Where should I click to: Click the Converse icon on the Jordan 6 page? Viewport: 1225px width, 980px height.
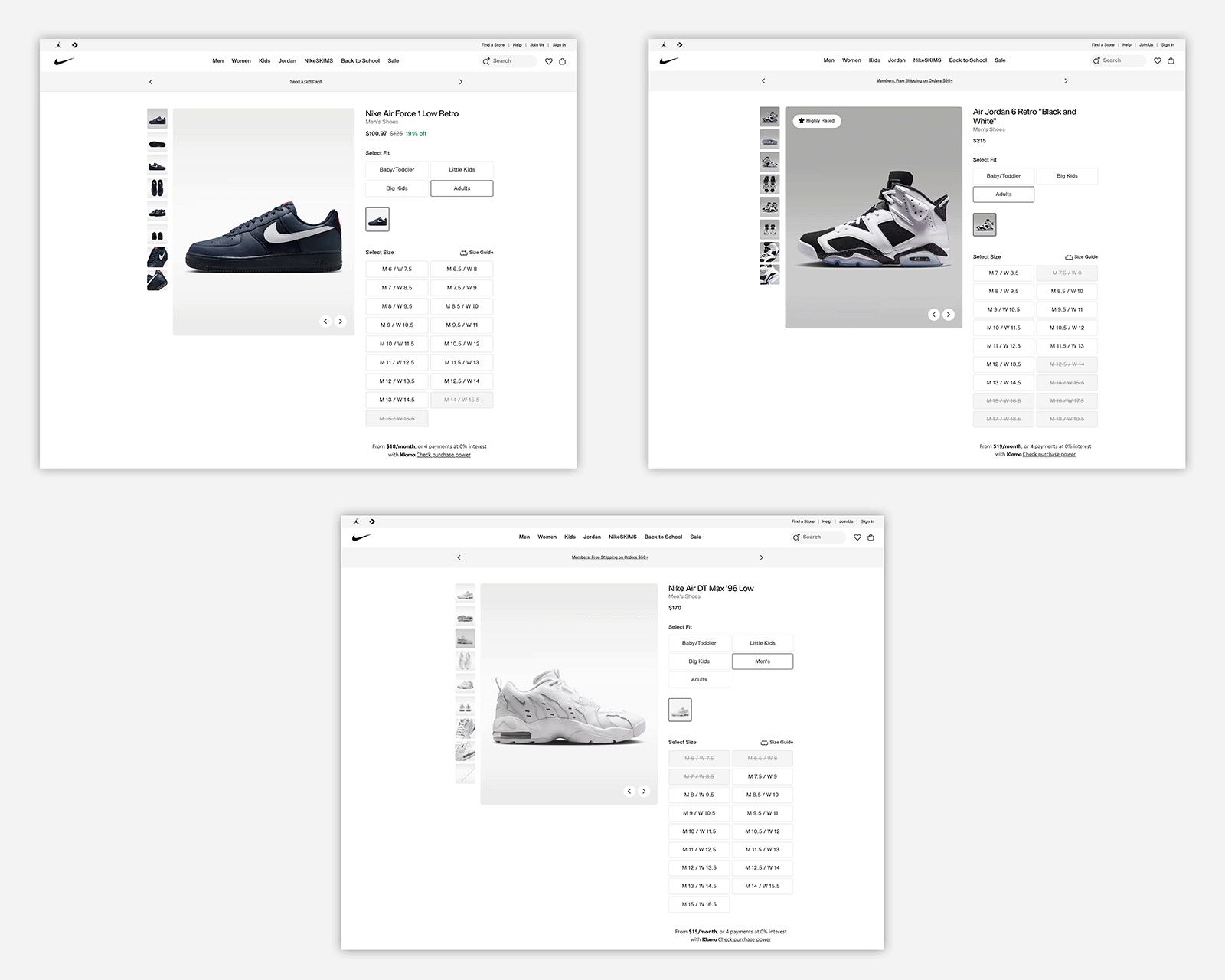(x=680, y=45)
